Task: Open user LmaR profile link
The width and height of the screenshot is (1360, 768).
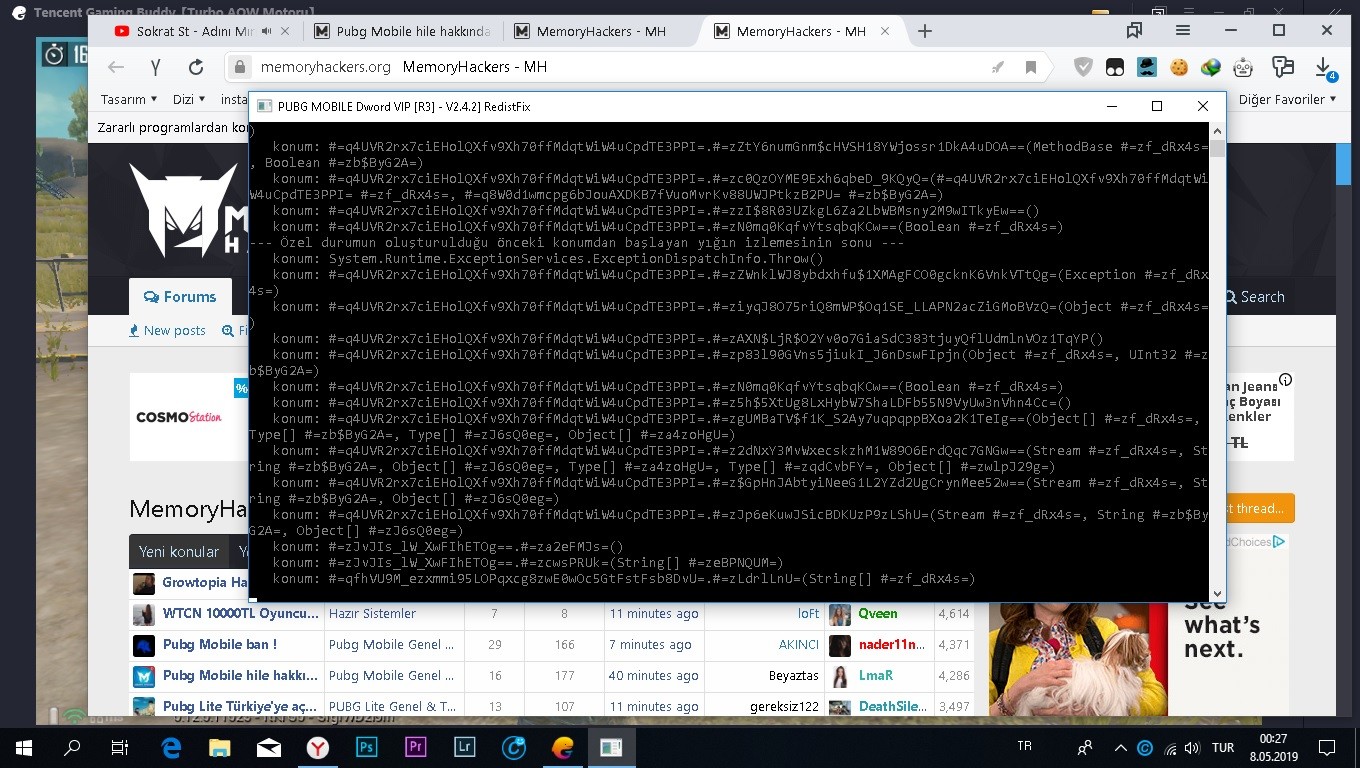Action: point(875,675)
